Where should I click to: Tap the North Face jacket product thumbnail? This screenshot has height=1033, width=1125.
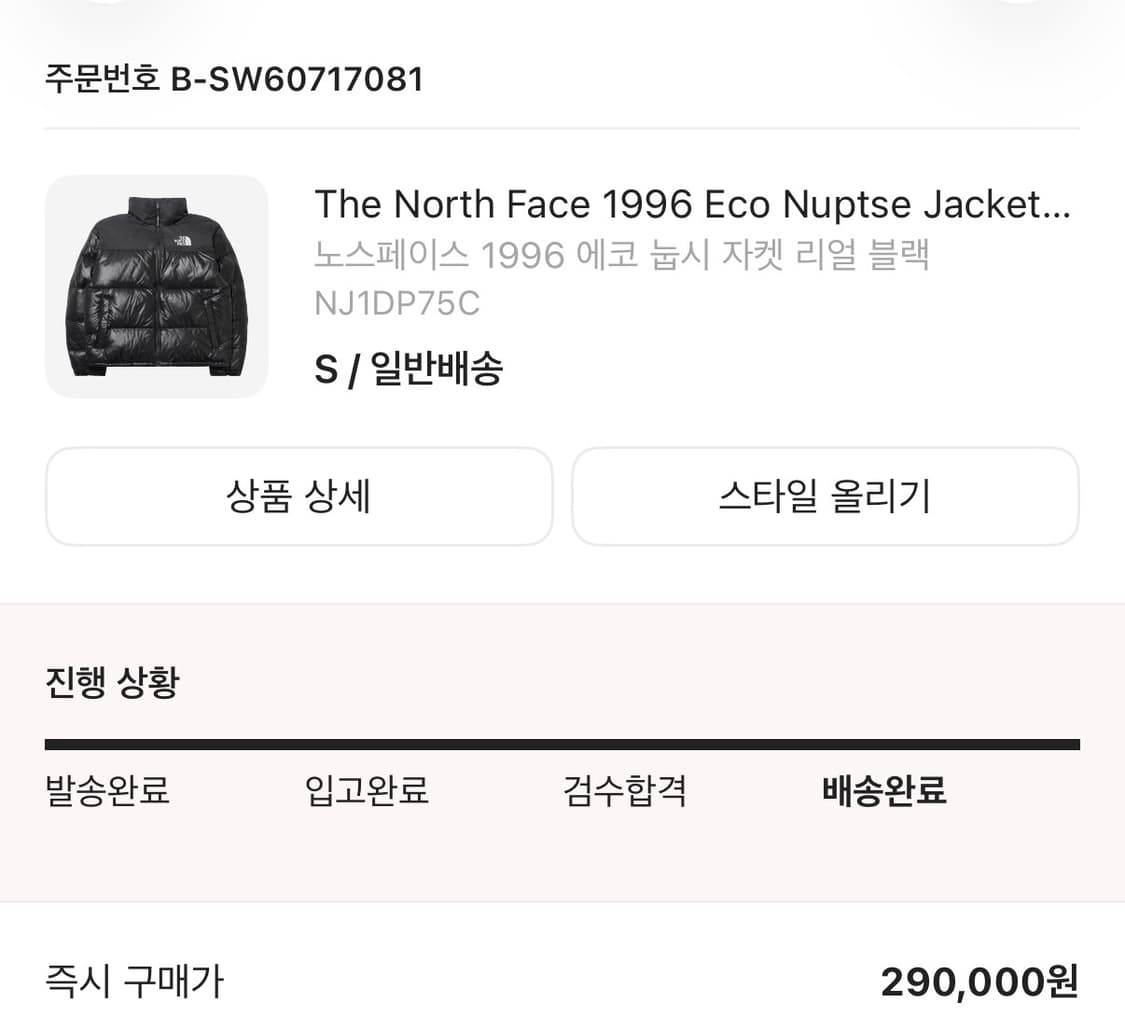[x=157, y=285]
